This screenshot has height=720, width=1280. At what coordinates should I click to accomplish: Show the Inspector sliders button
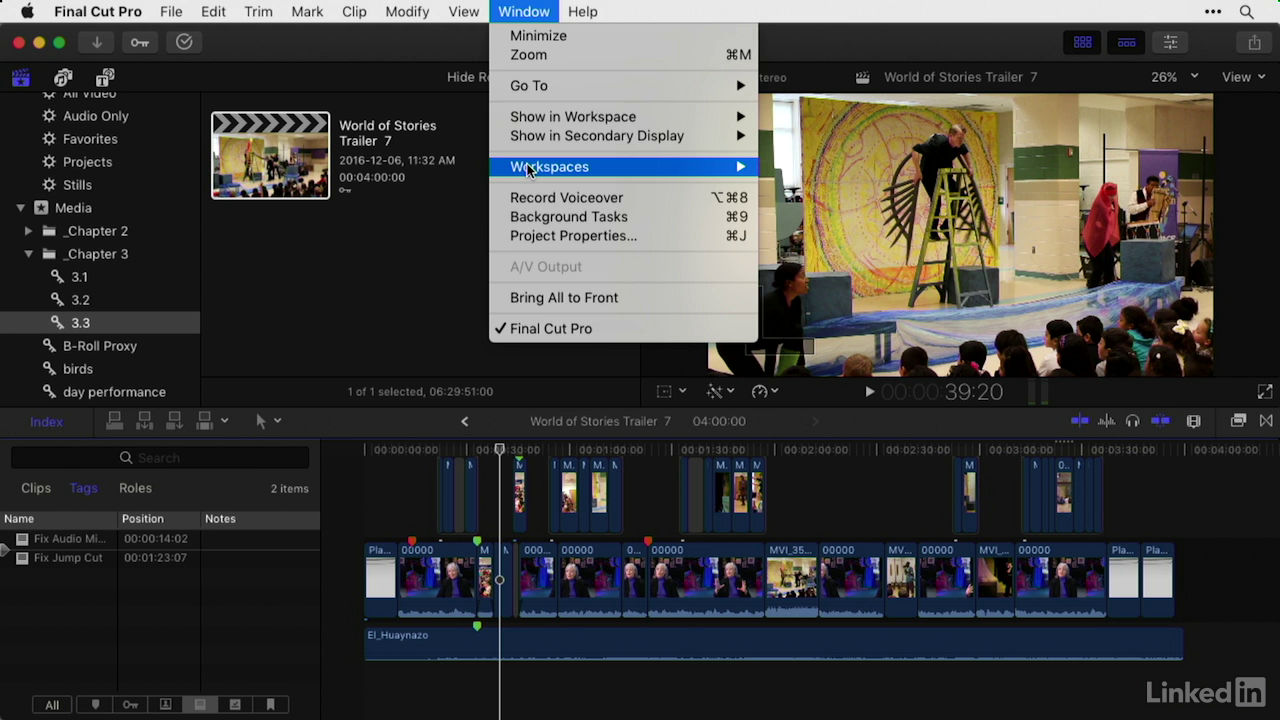(1170, 42)
